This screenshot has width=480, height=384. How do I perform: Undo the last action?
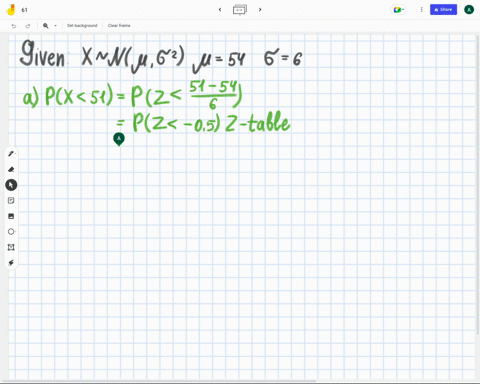pos(14,26)
